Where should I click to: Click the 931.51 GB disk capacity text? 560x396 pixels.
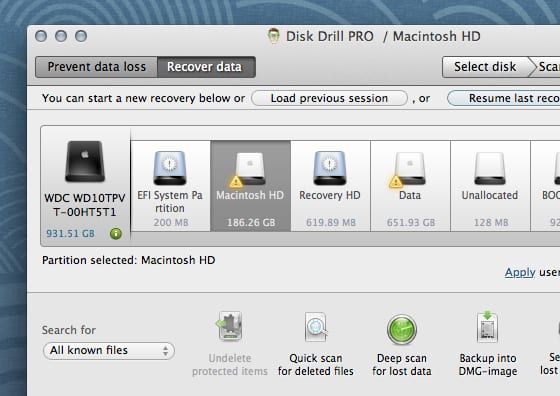click(70, 234)
